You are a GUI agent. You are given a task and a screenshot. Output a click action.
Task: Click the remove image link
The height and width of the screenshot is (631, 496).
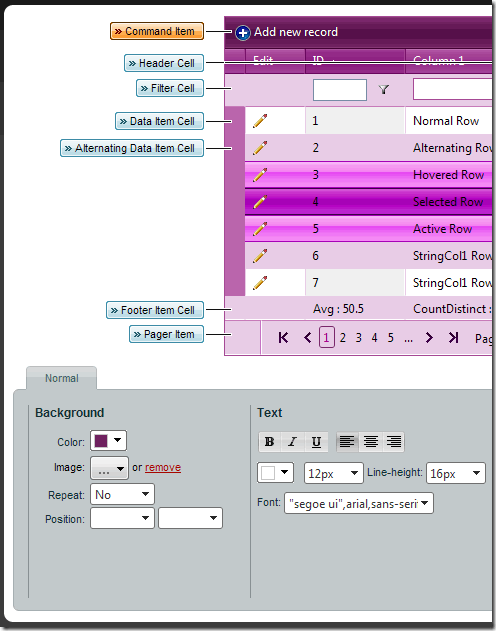pyautogui.click(x=163, y=467)
